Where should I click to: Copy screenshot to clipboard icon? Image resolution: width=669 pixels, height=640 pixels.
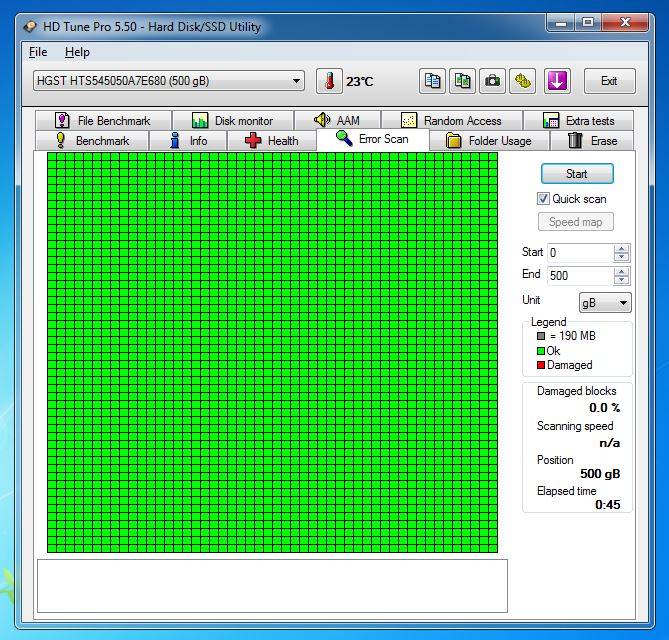click(x=462, y=81)
